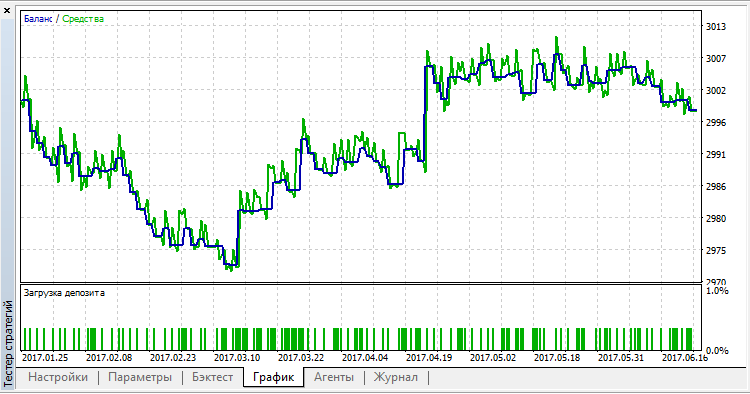Open the Бэктест tab
The image size is (750, 394).
pyautogui.click(x=212, y=377)
